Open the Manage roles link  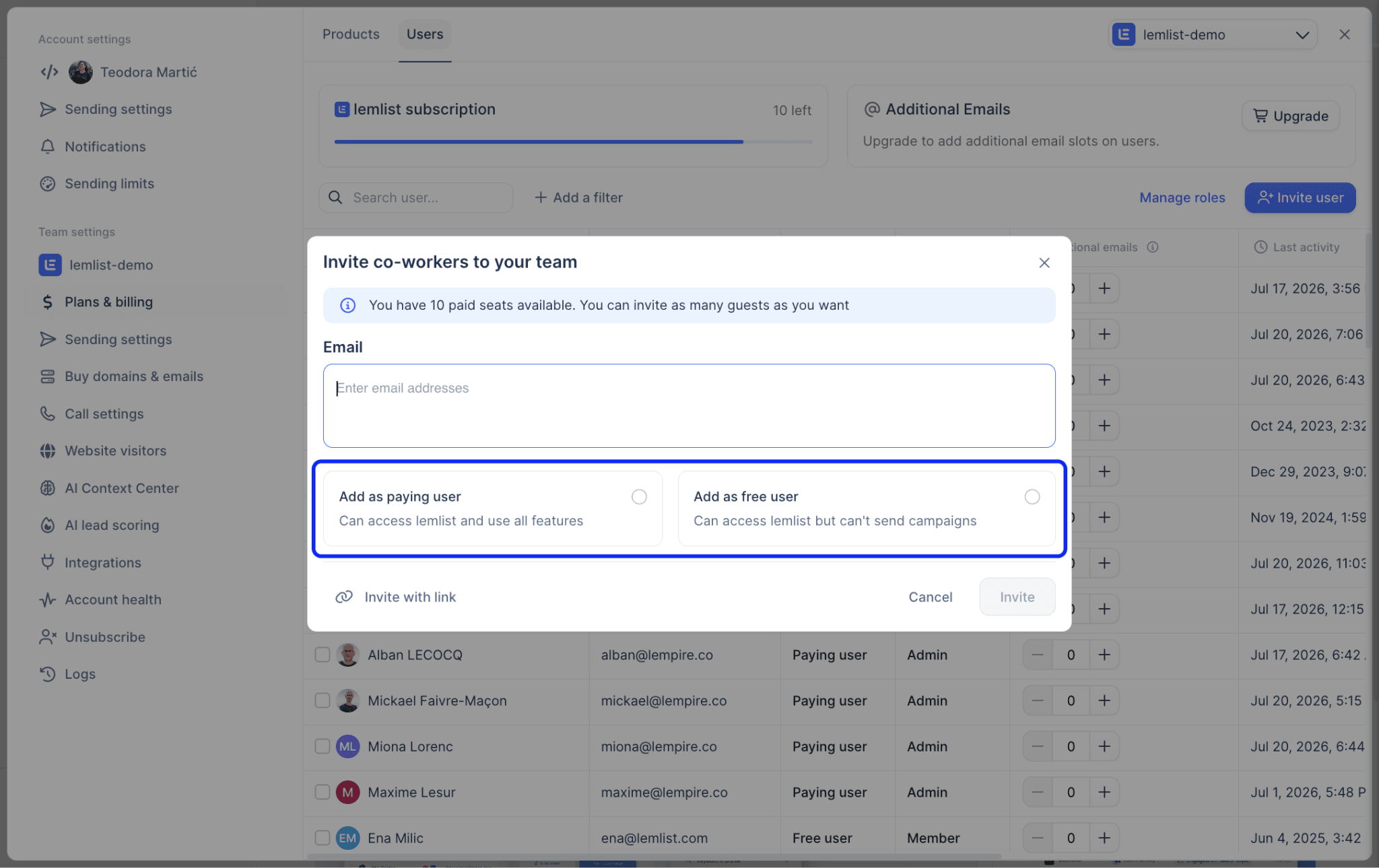[1182, 198]
